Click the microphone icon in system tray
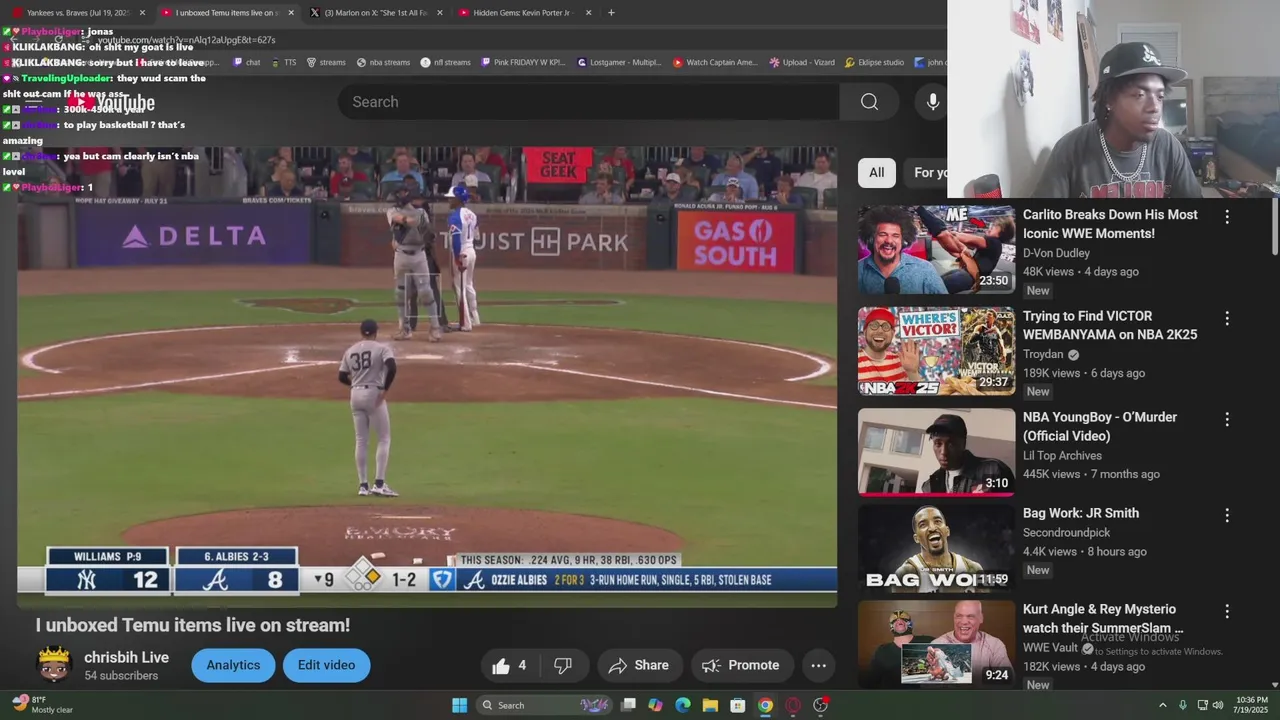Image resolution: width=1280 pixels, height=720 pixels. [1183, 705]
